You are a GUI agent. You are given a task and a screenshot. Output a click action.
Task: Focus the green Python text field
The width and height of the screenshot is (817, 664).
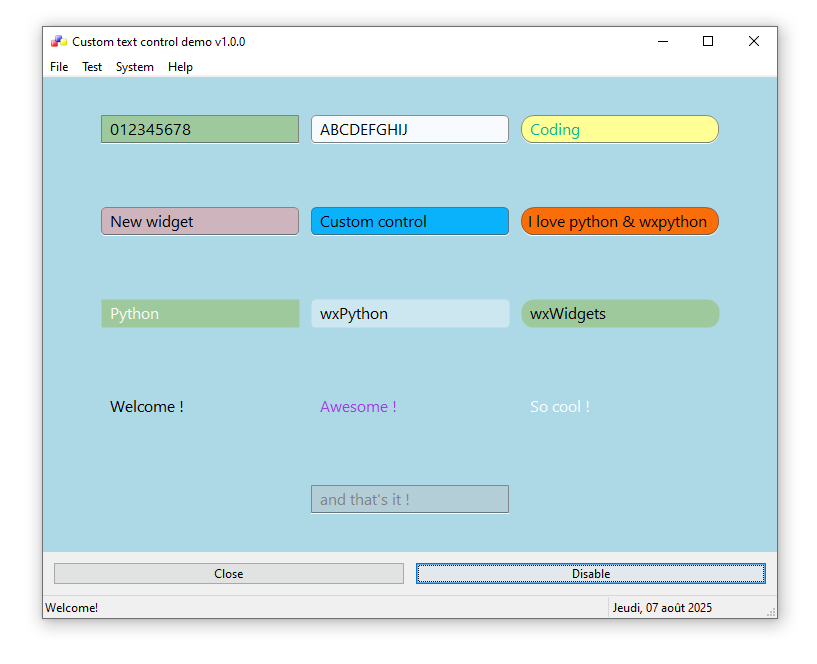[x=200, y=313]
